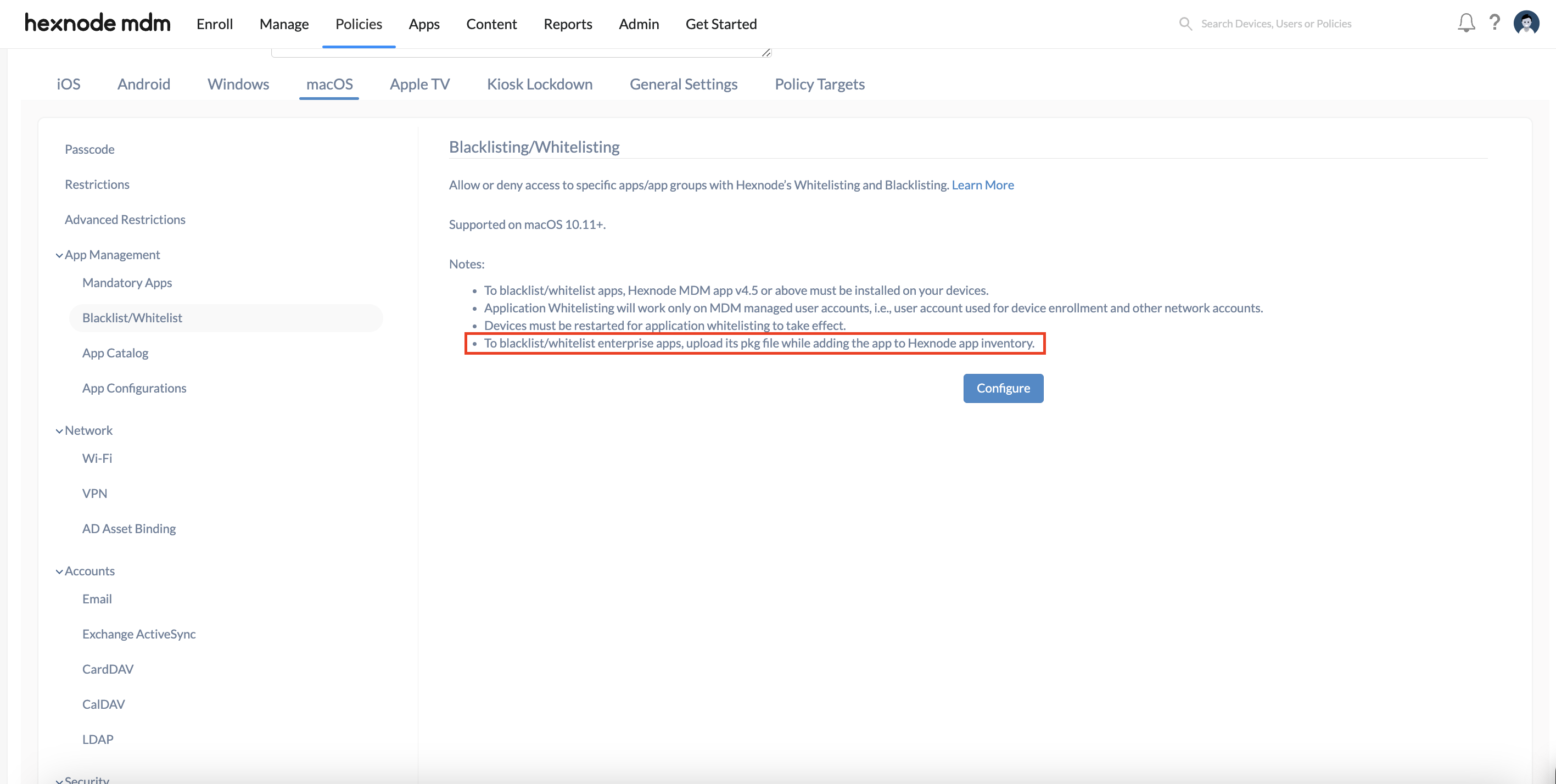Open Wi-Fi settings

(x=97, y=458)
